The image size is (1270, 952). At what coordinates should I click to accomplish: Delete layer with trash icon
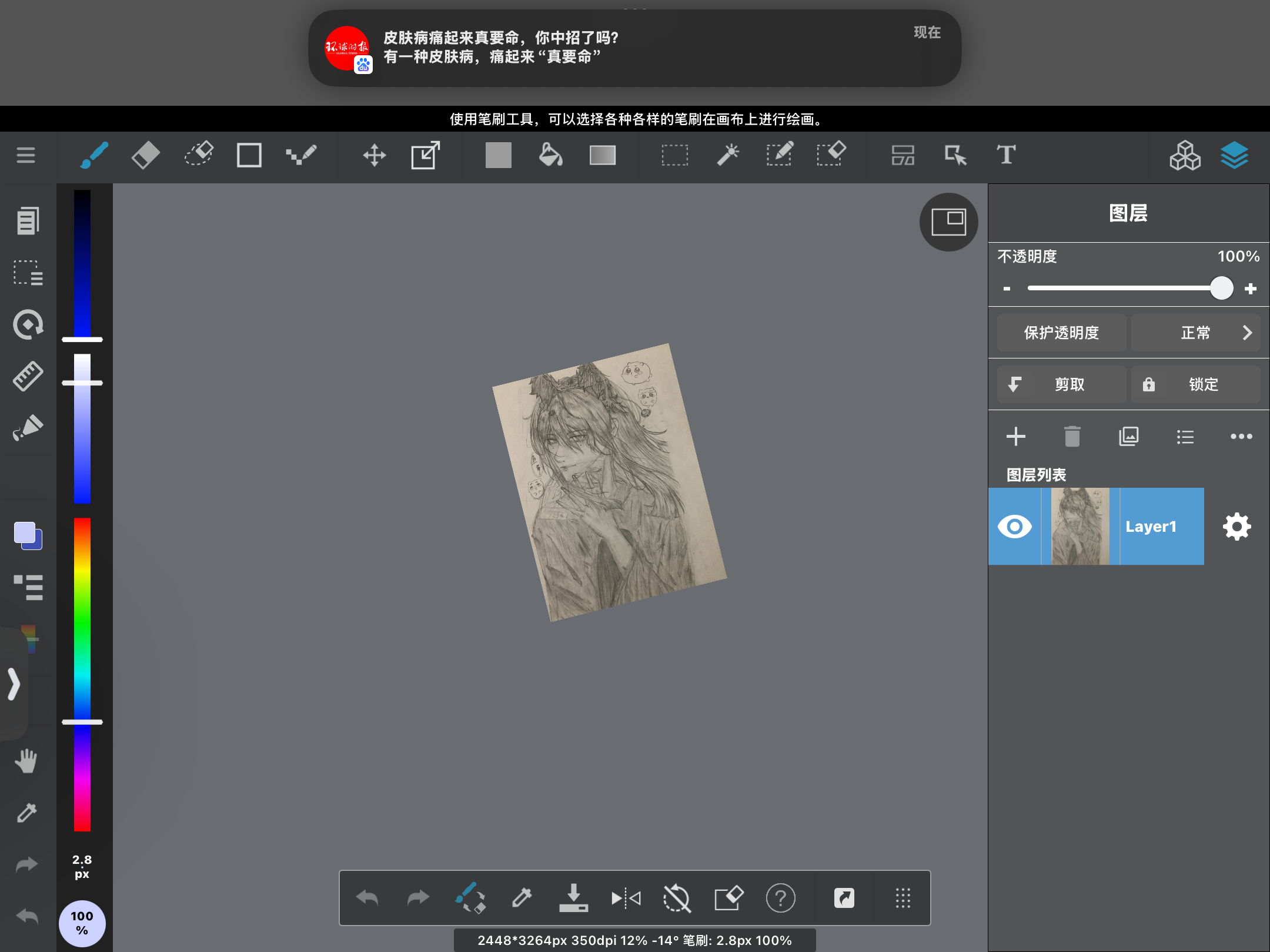1072,437
